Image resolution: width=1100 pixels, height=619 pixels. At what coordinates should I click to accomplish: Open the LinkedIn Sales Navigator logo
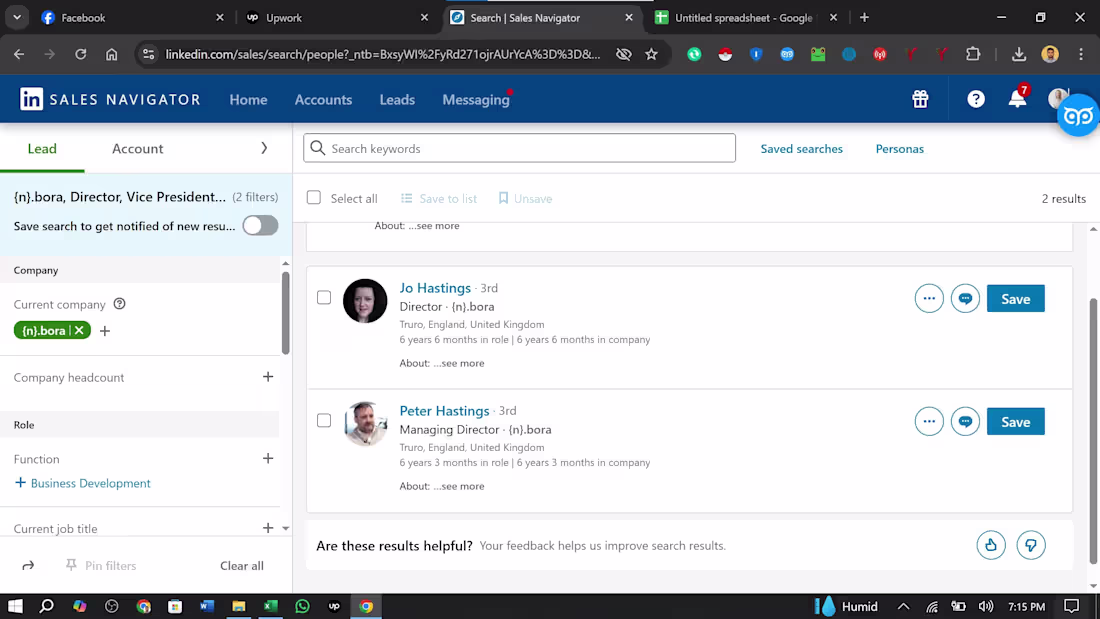tap(110, 100)
